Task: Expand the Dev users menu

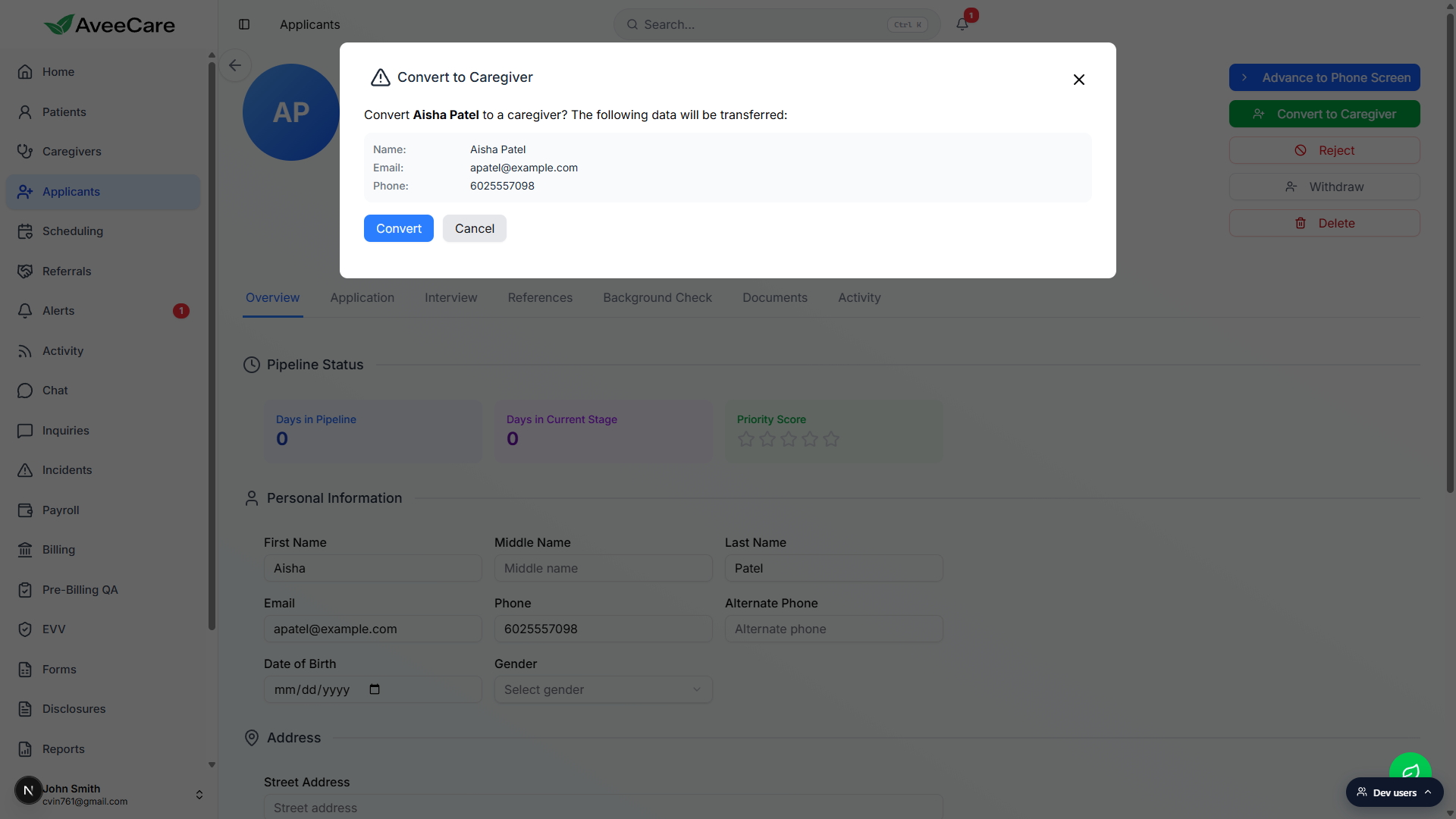Action: coord(1395,792)
